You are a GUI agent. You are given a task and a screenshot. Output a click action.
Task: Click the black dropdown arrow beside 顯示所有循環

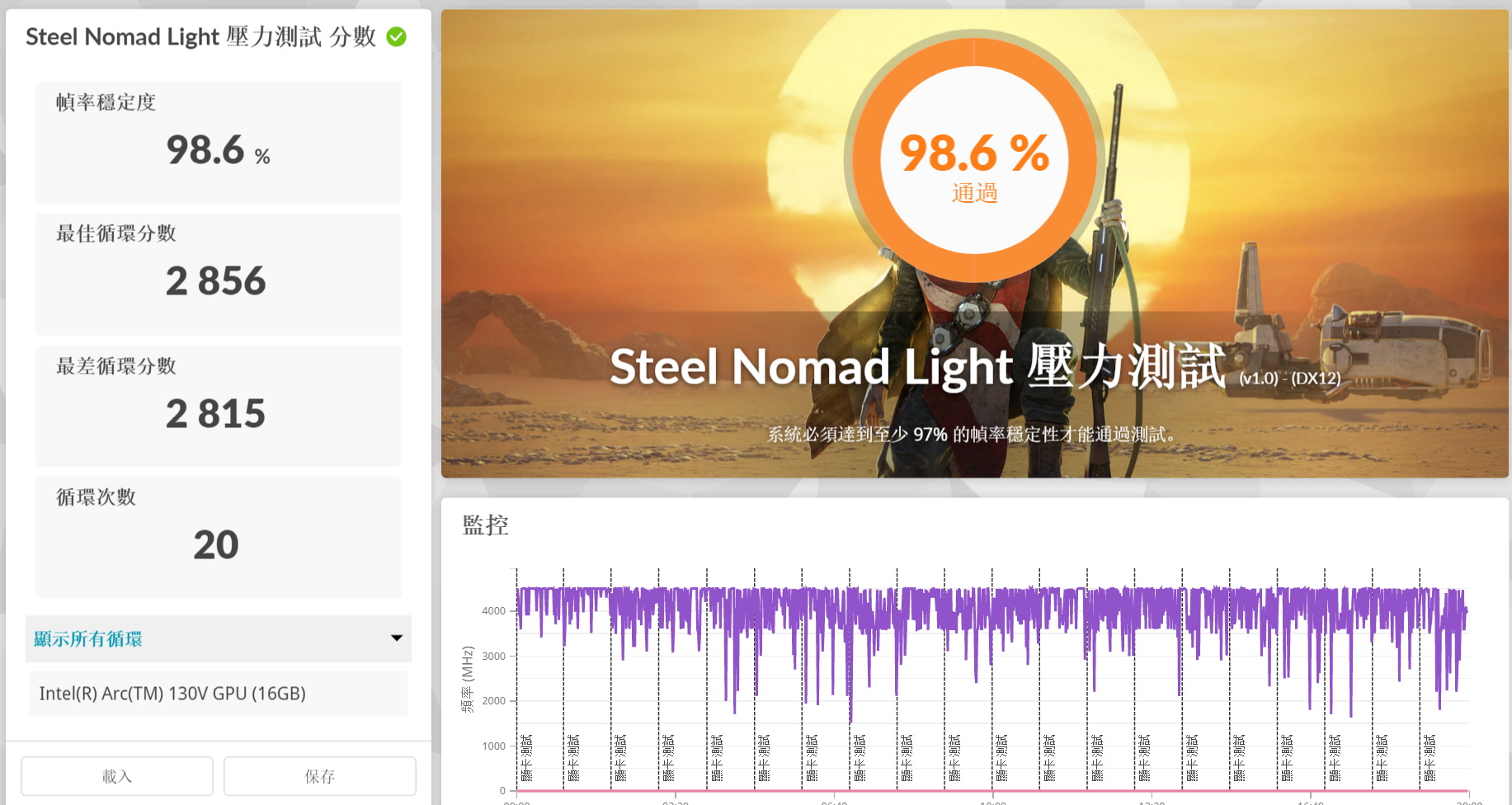(397, 638)
